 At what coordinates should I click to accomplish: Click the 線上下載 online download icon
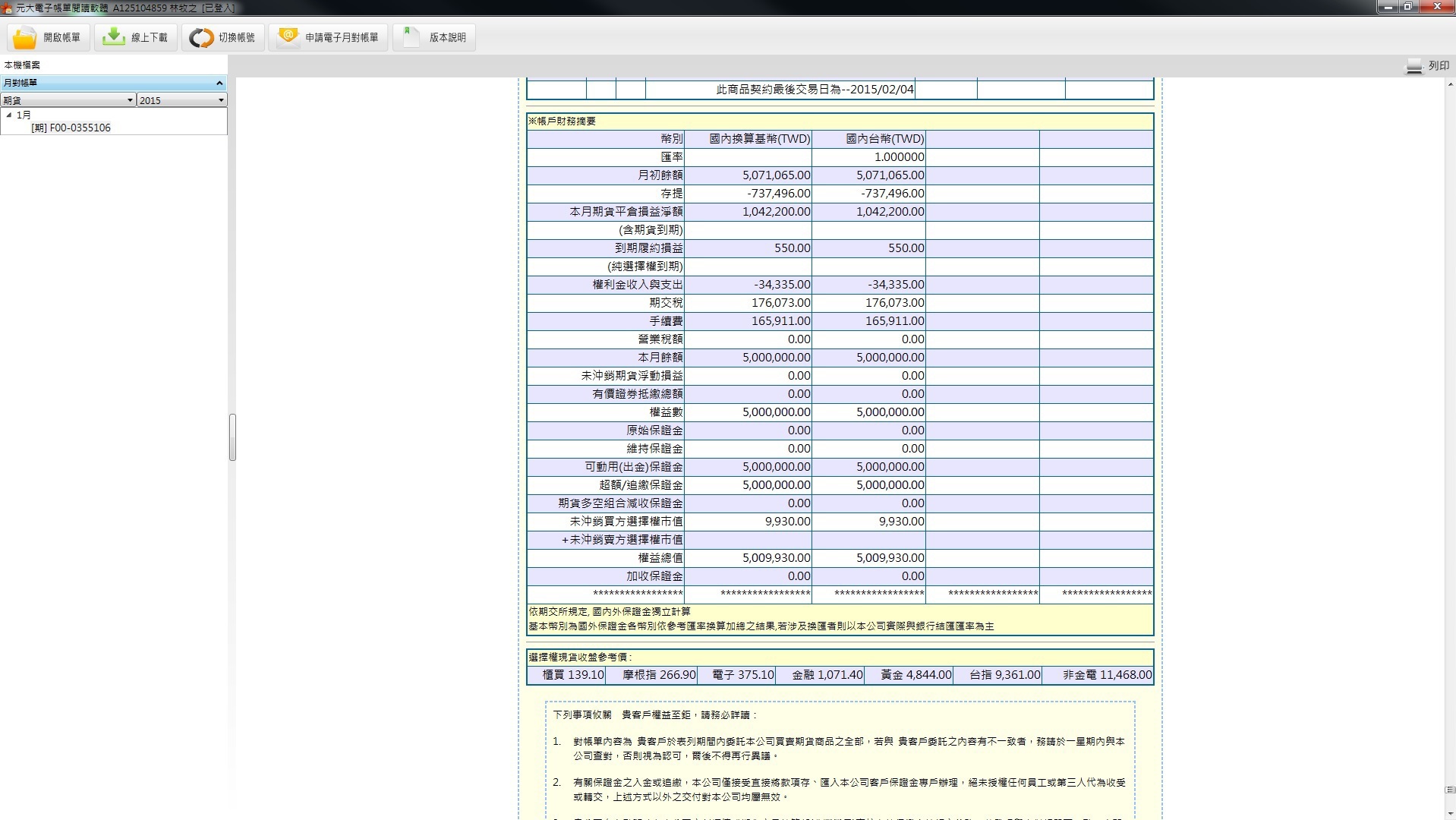click(x=113, y=37)
